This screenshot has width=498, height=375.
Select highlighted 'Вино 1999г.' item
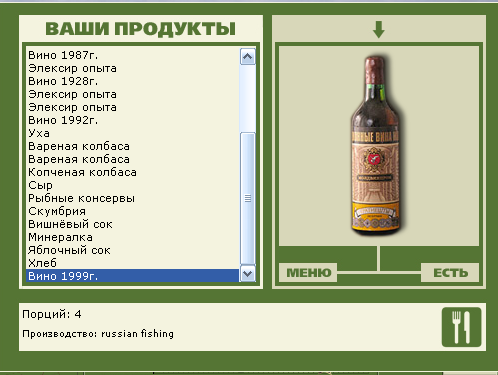pyautogui.click(x=132, y=276)
